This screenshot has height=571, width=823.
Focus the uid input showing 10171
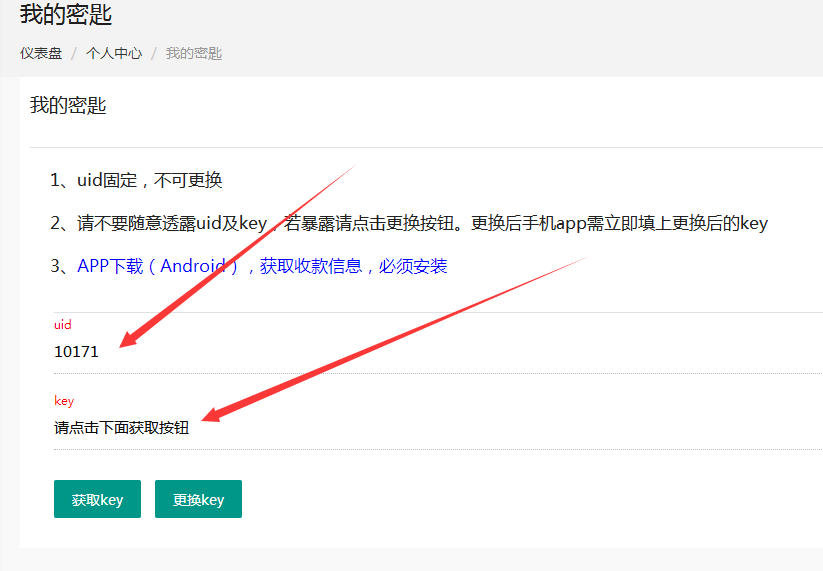pos(400,352)
